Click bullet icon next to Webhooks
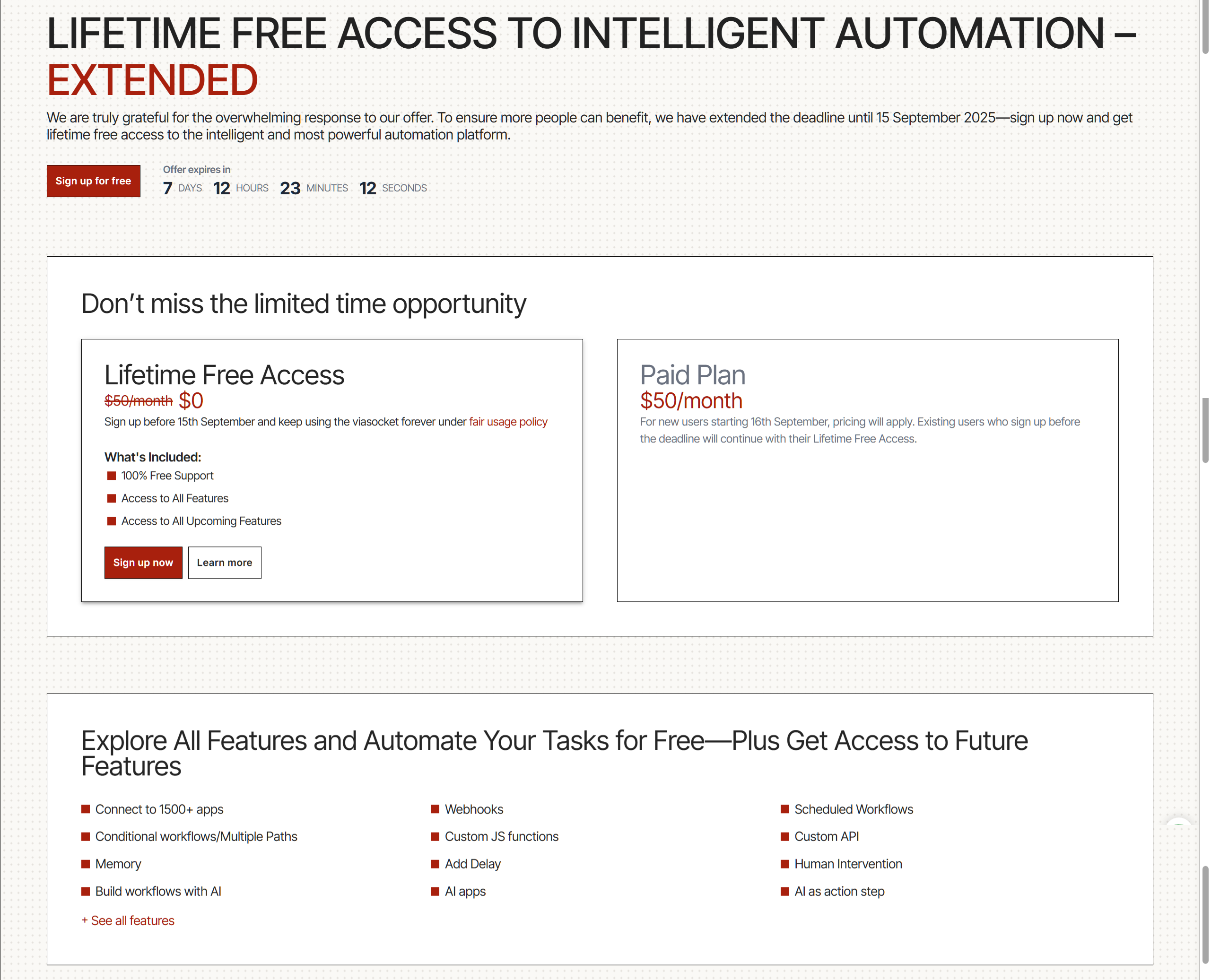This screenshot has width=1211, height=980. pyautogui.click(x=435, y=809)
